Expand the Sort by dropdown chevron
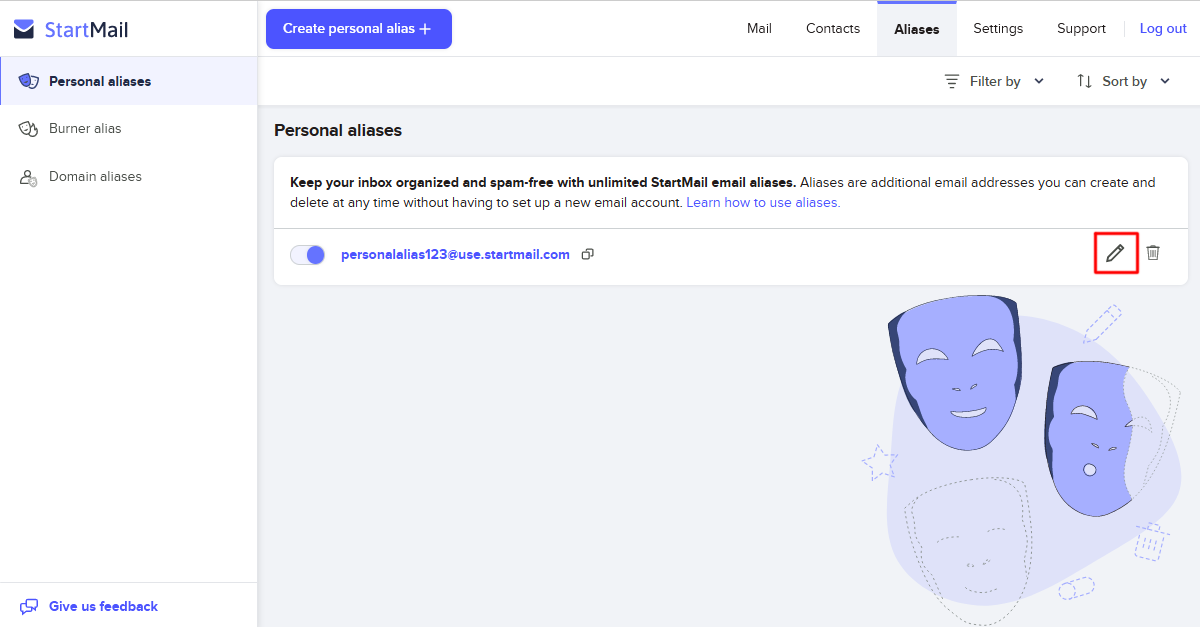The height and width of the screenshot is (627, 1200). [1165, 81]
